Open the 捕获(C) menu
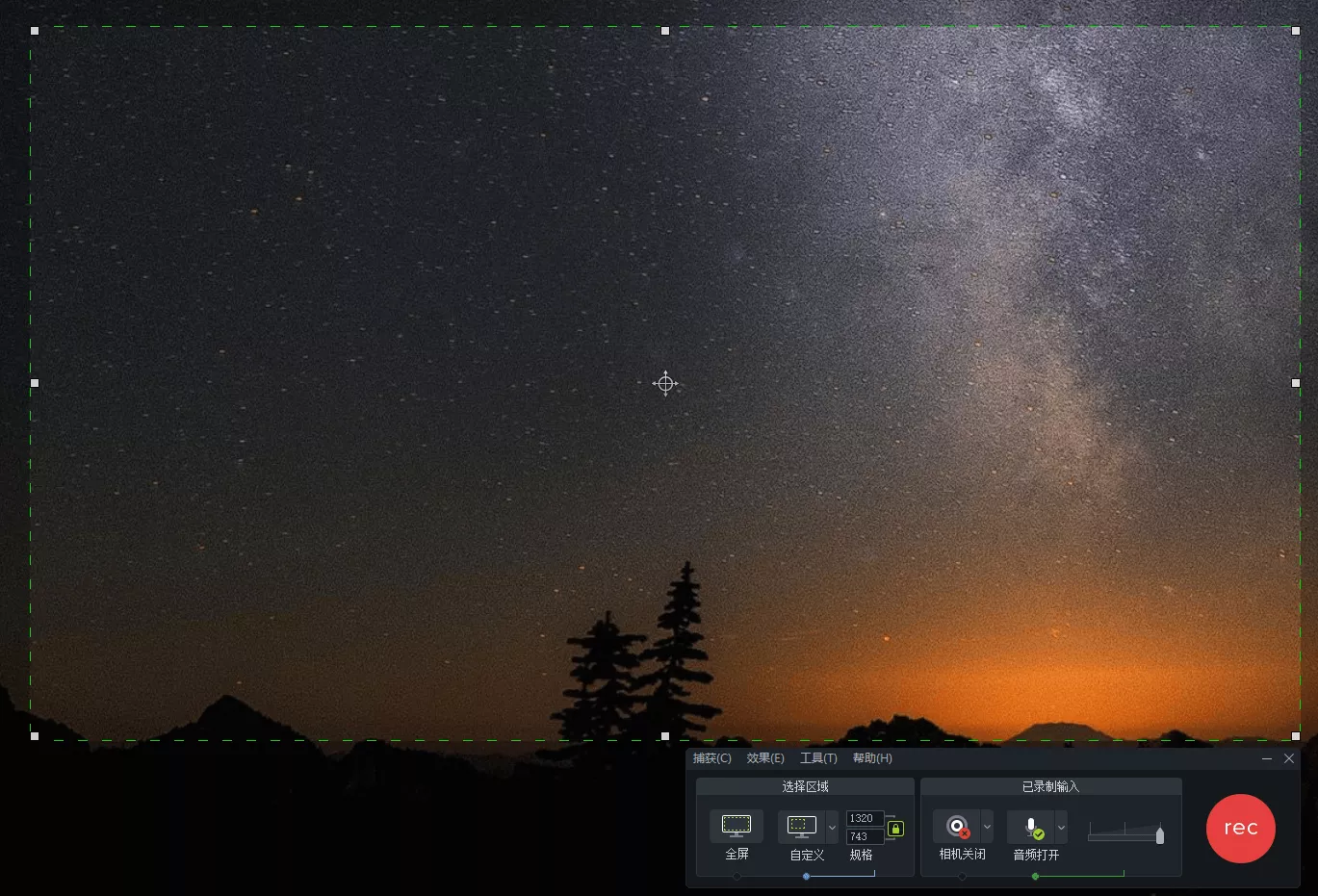Image resolution: width=1318 pixels, height=896 pixels. (x=711, y=757)
